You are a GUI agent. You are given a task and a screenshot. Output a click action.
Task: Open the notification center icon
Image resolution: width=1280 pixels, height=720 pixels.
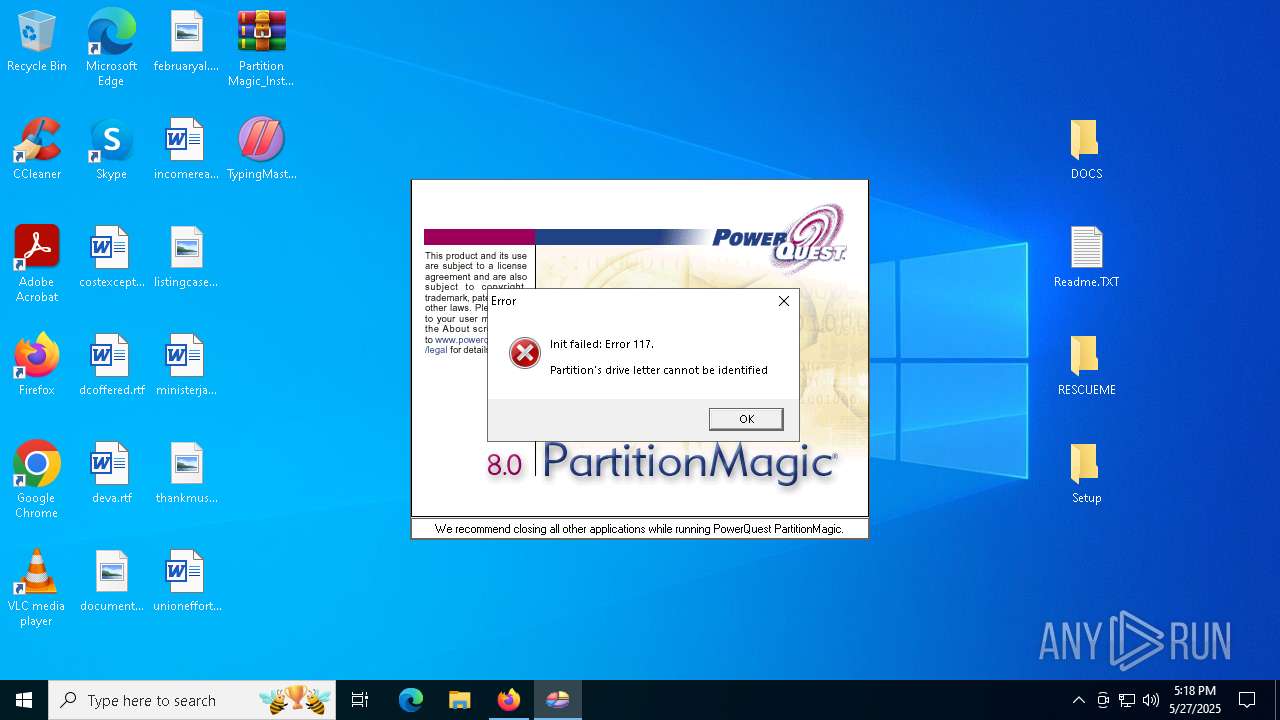pyautogui.click(x=1247, y=700)
